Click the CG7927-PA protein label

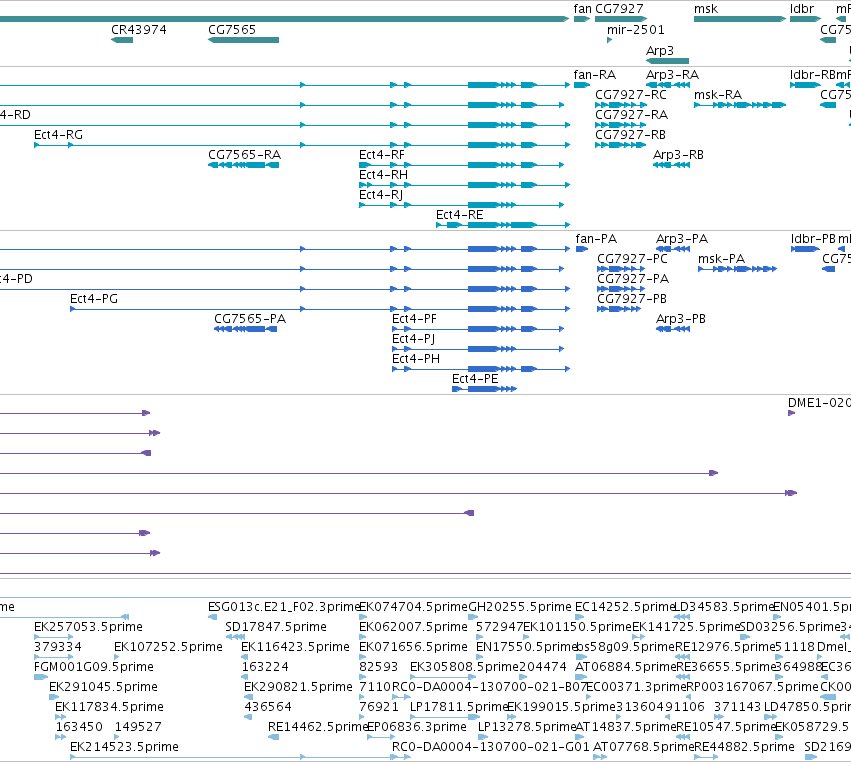coord(633,279)
